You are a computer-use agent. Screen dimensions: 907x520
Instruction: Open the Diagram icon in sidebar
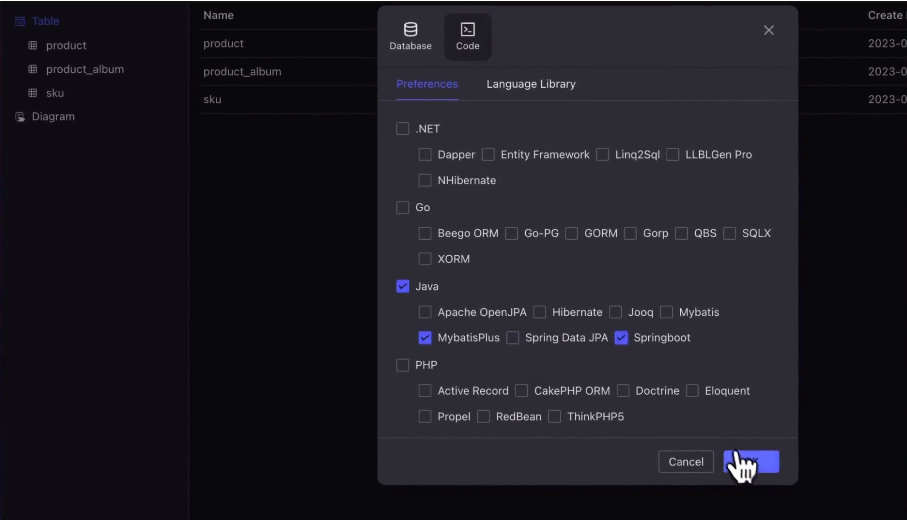pos(20,117)
